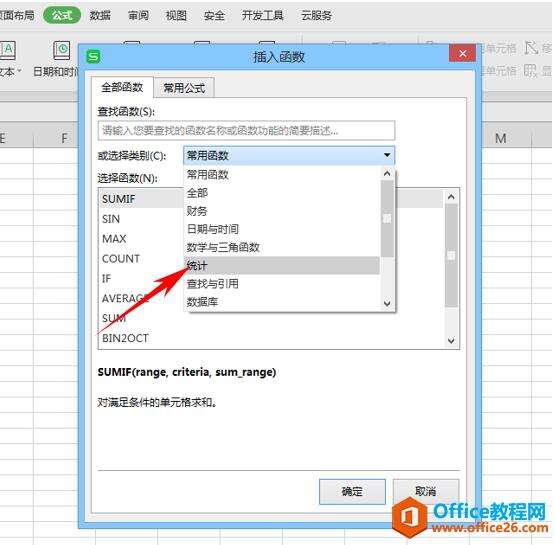Choose 统计 in the category list
Image resolution: width=555 pixels, height=545 pixels.
point(282,265)
